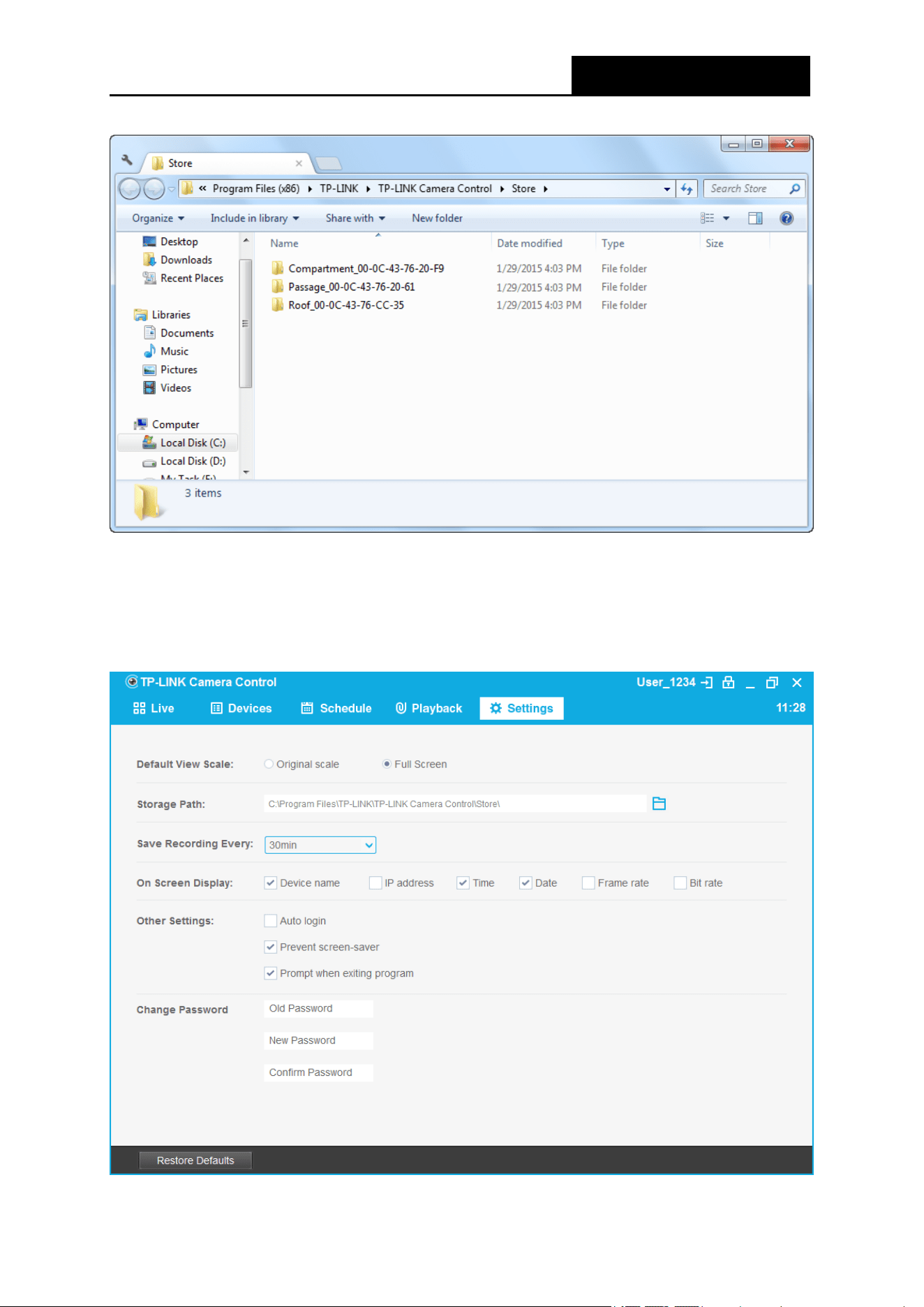Select the Original scale radio button
The width and height of the screenshot is (924, 1307).
coord(269,764)
